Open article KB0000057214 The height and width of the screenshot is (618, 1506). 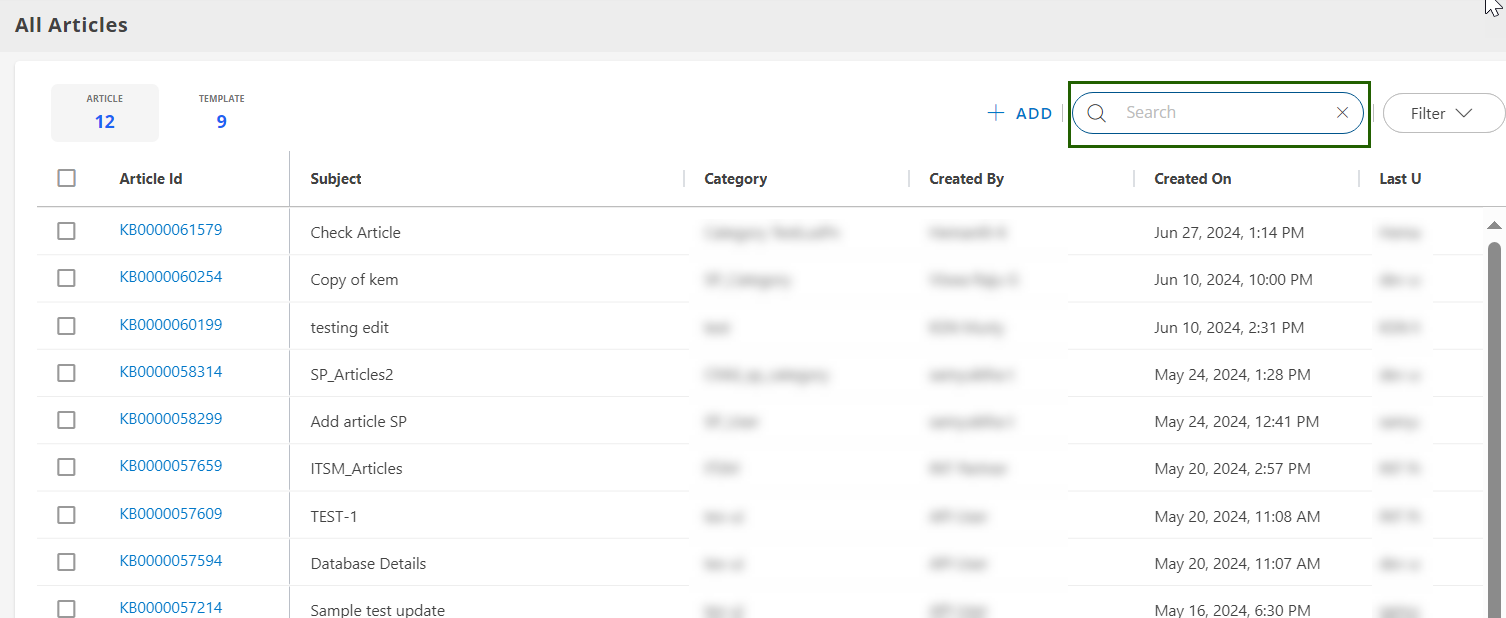tap(171, 608)
